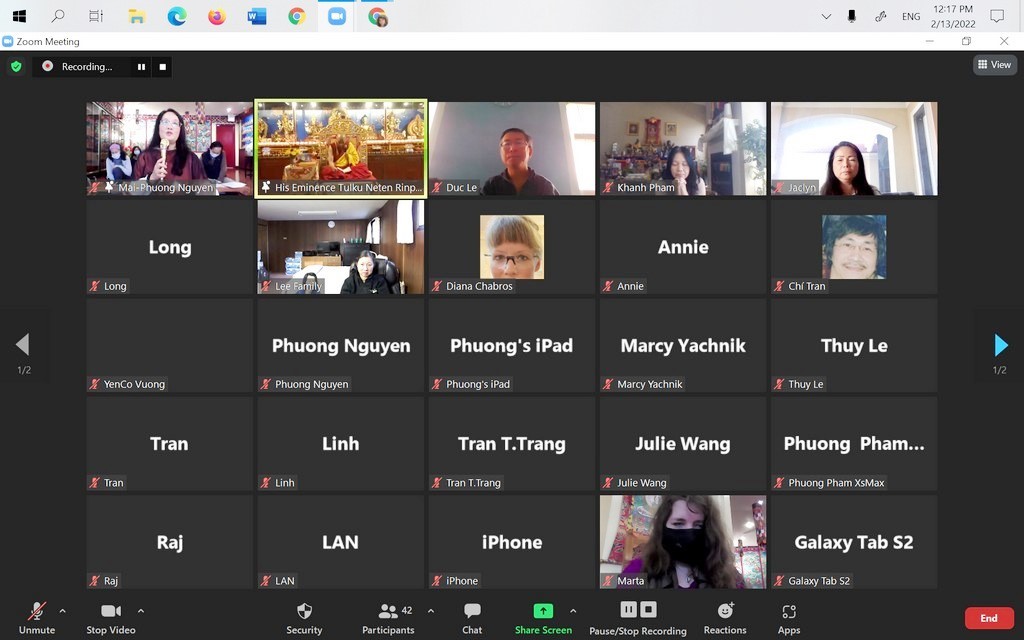
Task: Click the green encryption shield icon
Action: click(x=16, y=66)
